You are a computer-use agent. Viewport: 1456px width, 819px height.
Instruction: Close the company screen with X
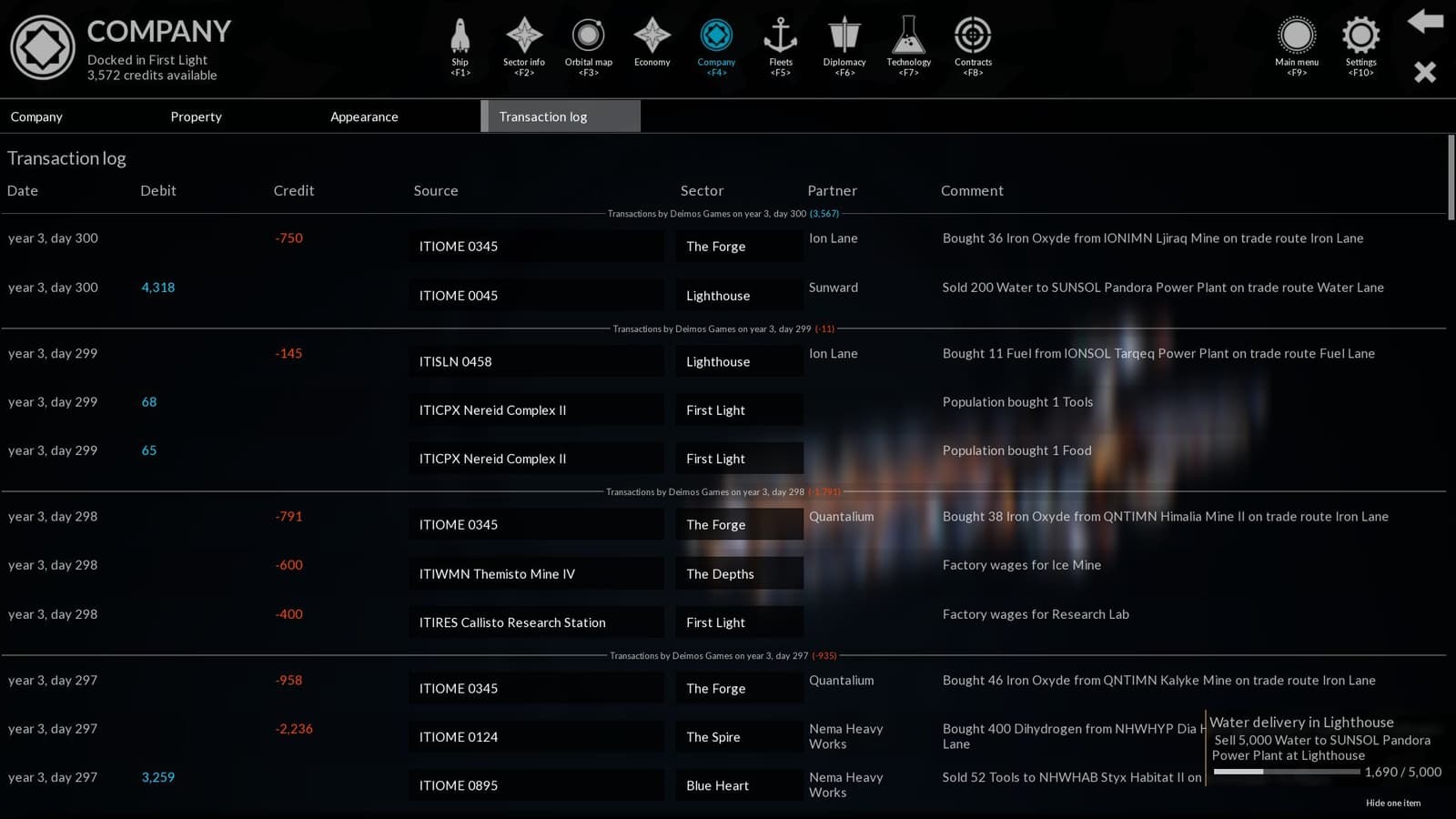[1425, 72]
